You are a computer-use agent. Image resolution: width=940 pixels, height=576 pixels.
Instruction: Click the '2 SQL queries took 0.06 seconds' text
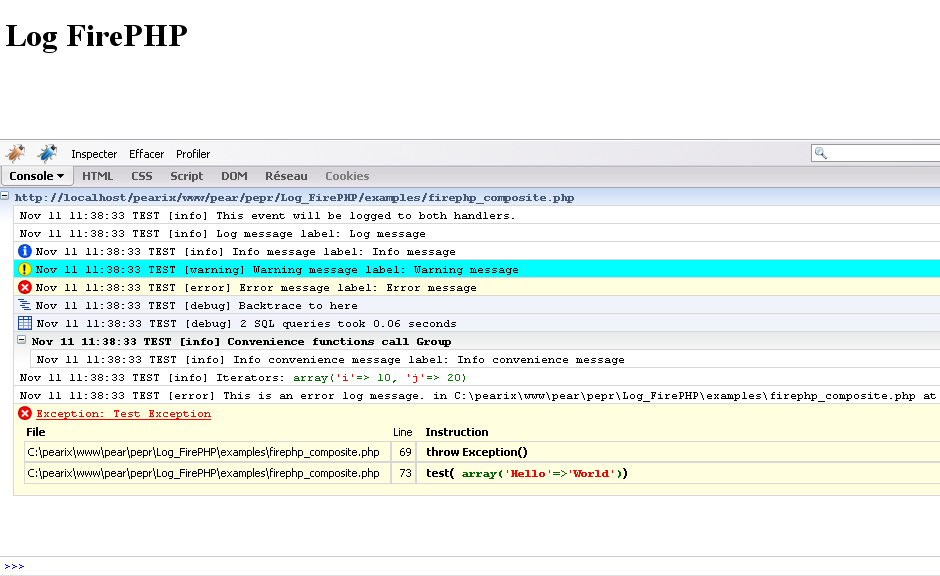coord(348,324)
